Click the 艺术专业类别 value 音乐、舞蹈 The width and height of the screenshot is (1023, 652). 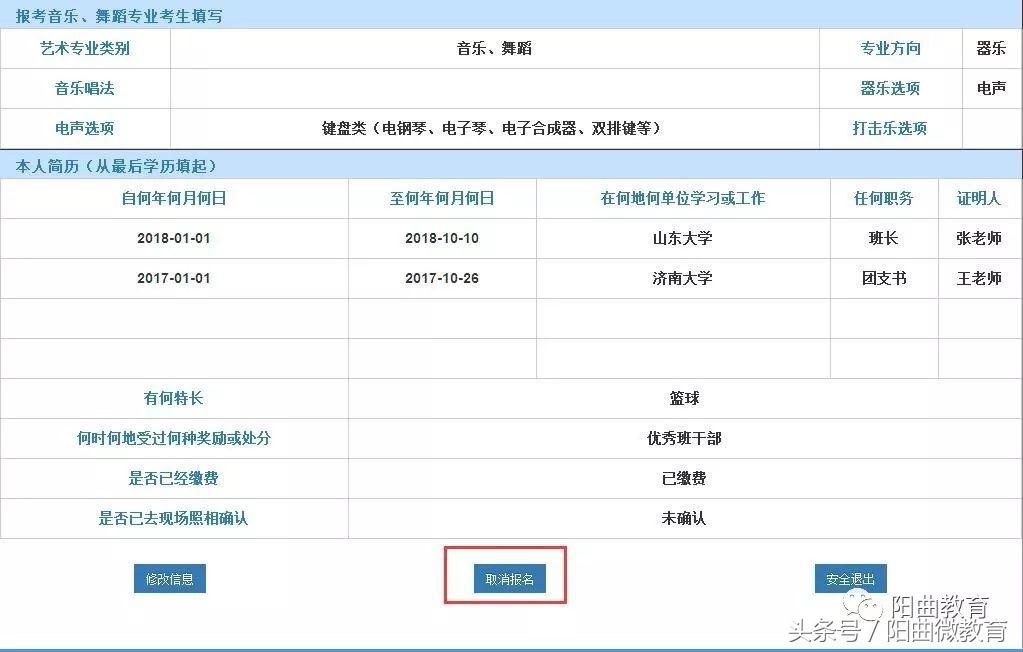tap(494, 48)
